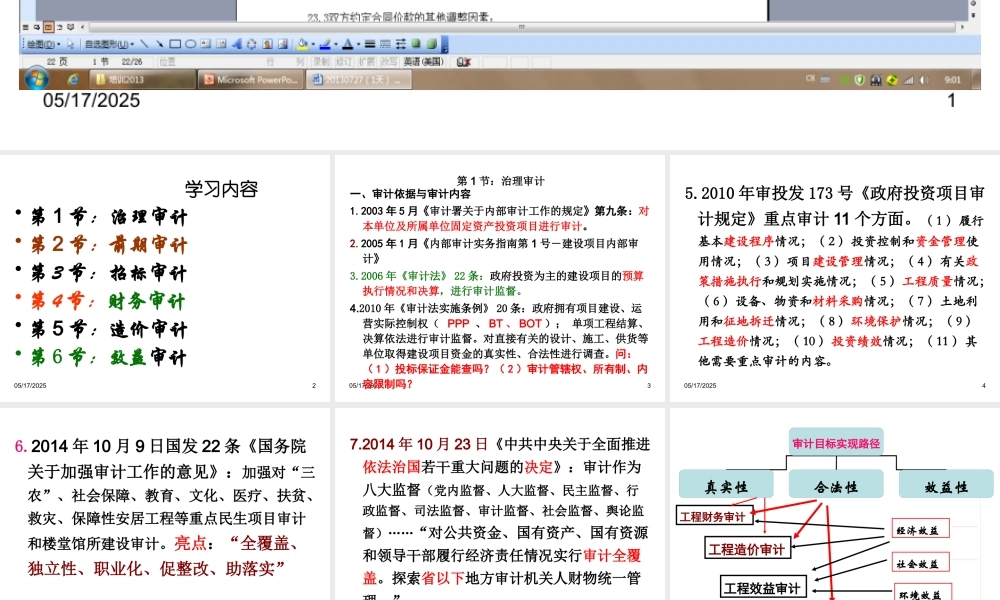
Task: Insert picture from file icon
Action: (x=283, y=44)
